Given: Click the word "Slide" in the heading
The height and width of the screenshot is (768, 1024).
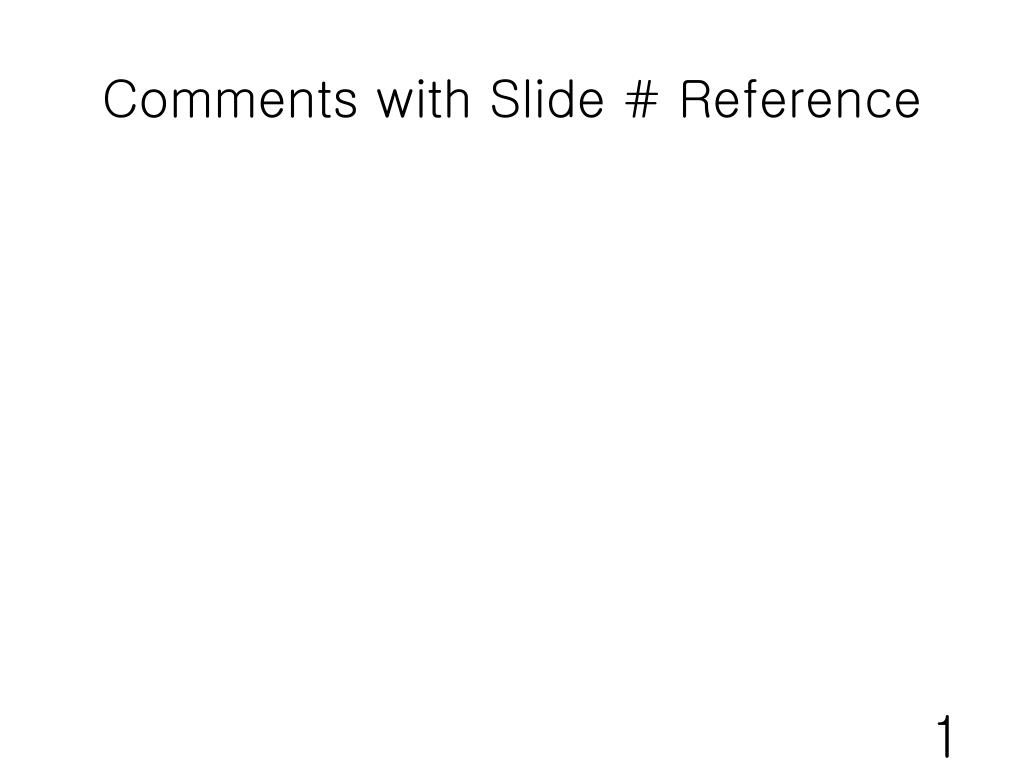Looking at the screenshot, I should [547, 99].
